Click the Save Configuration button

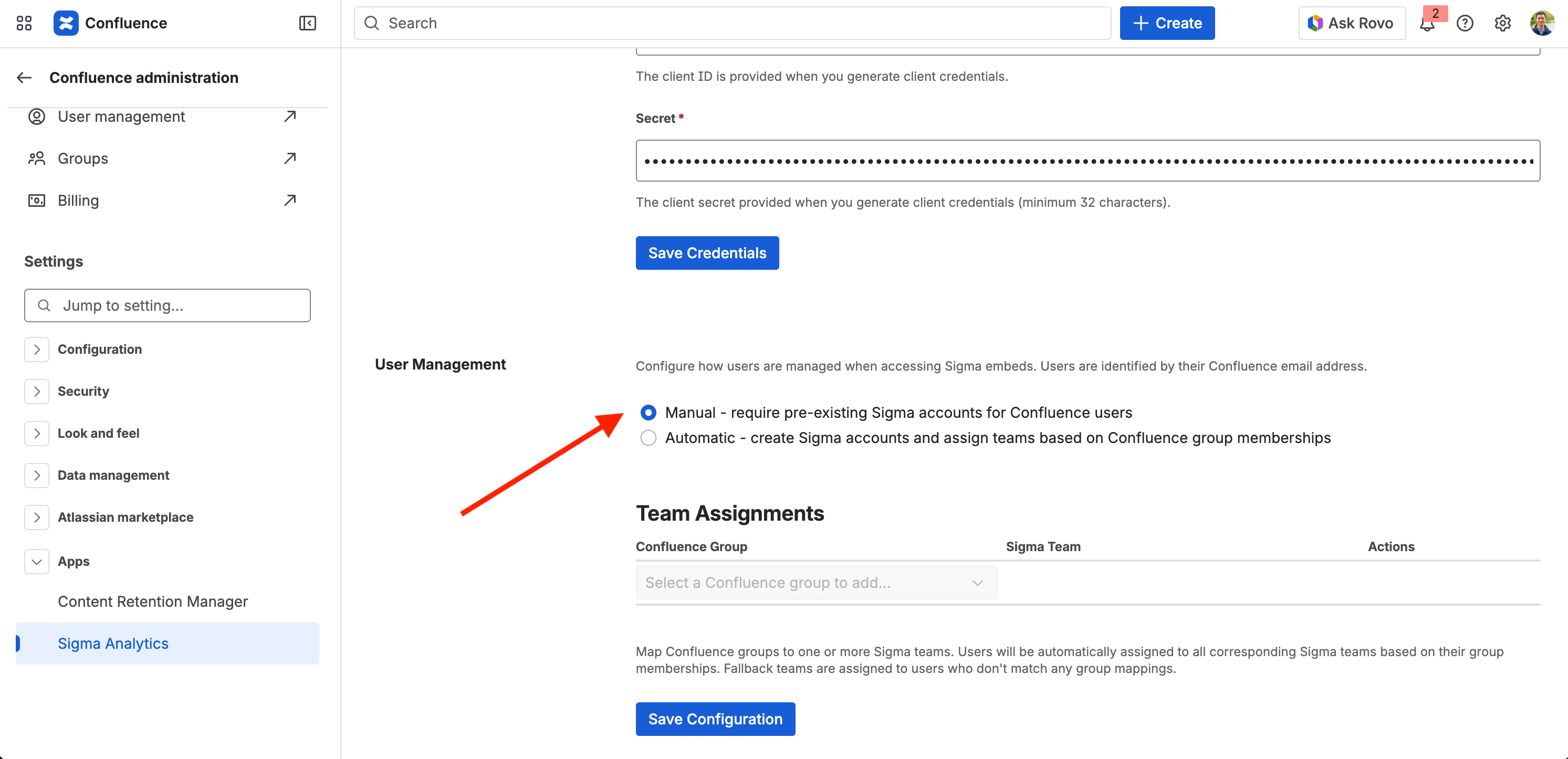coord(715,718)
